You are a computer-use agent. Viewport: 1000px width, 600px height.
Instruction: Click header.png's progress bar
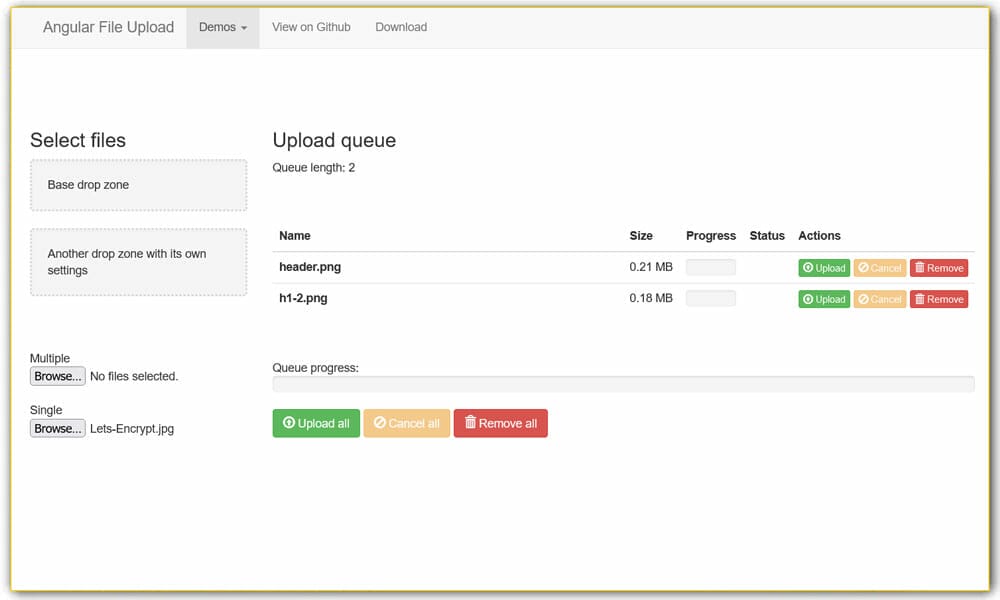click(x=710, y=267)
